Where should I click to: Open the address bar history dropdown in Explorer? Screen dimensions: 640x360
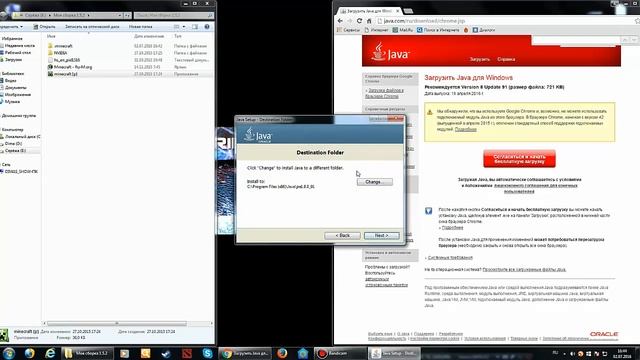coord(120,16)
